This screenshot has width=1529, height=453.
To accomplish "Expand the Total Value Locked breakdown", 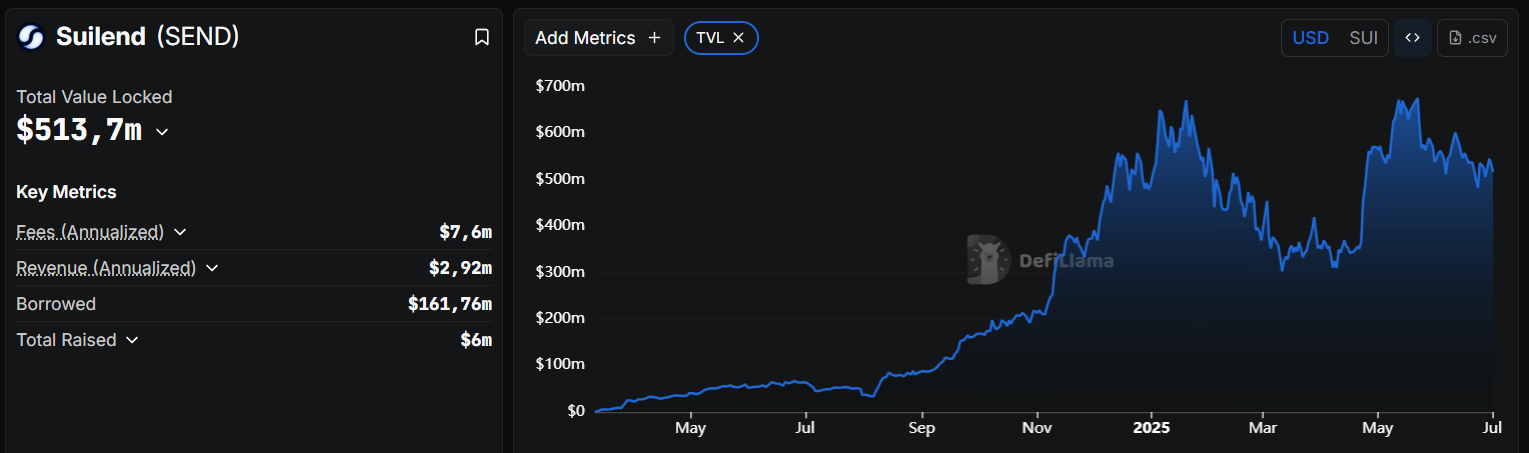I will [x=162, y=131].
